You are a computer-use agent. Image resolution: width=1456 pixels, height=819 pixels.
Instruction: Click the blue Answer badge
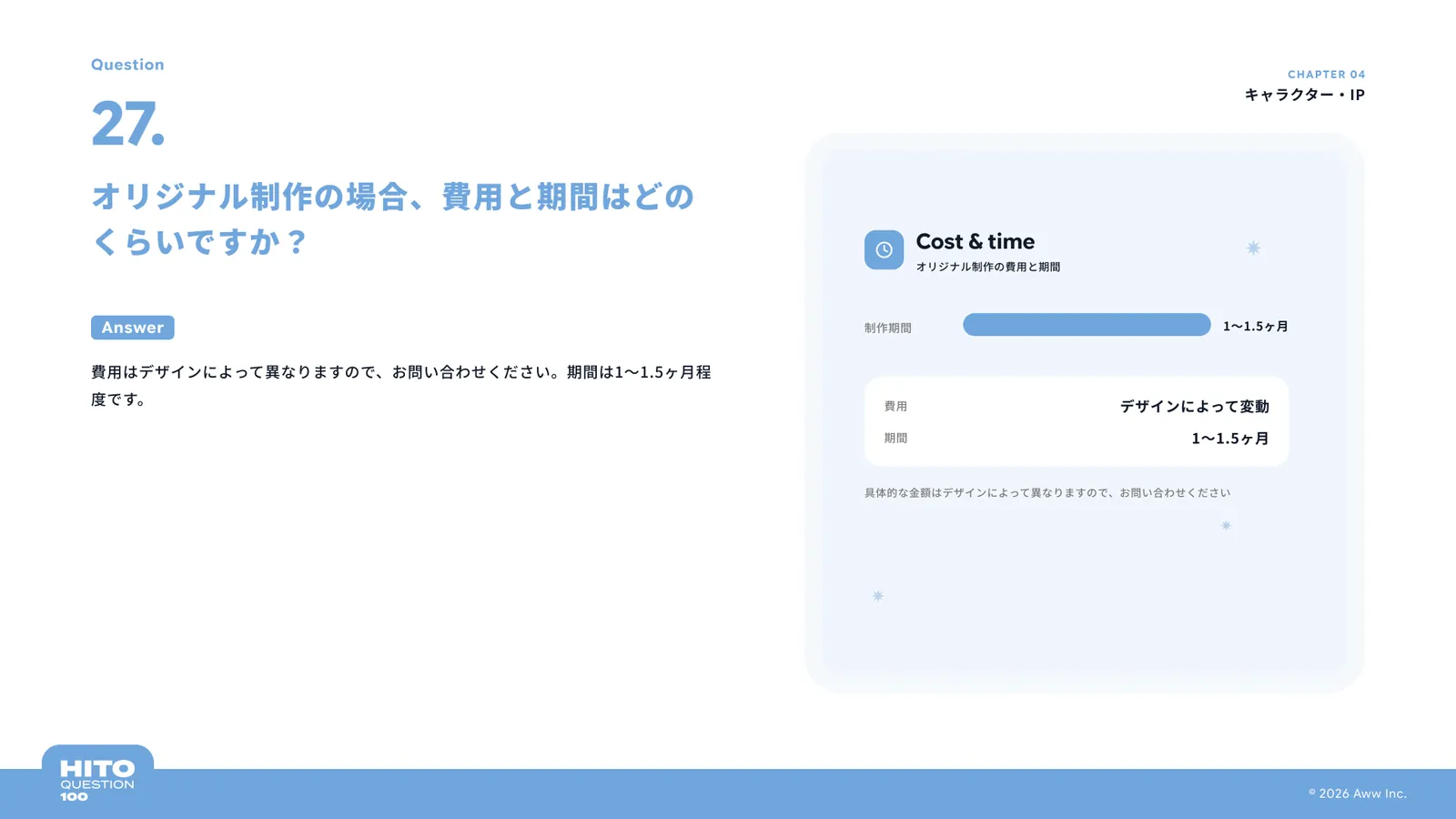(x=133, y=328)
